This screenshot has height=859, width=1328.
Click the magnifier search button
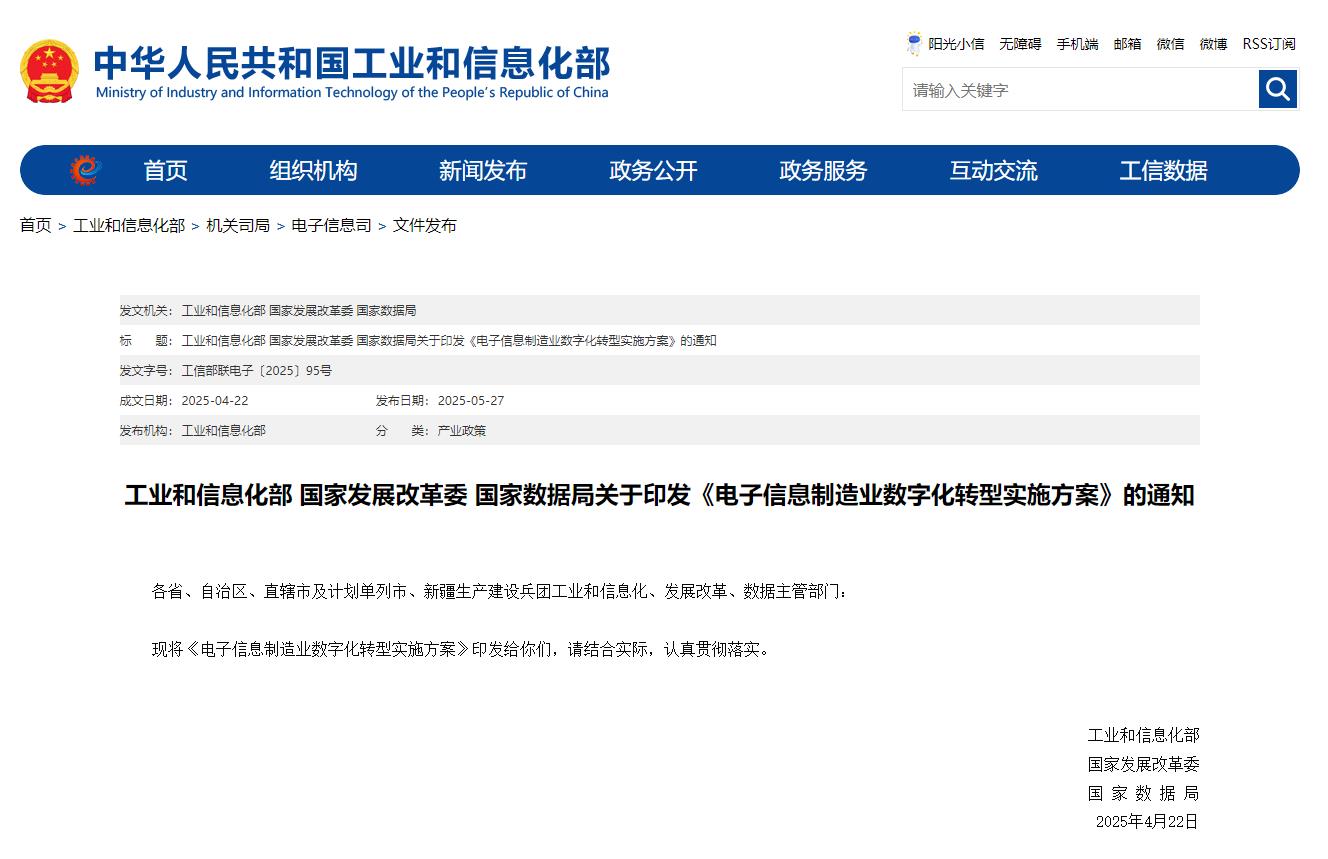tap(1277, 89)
